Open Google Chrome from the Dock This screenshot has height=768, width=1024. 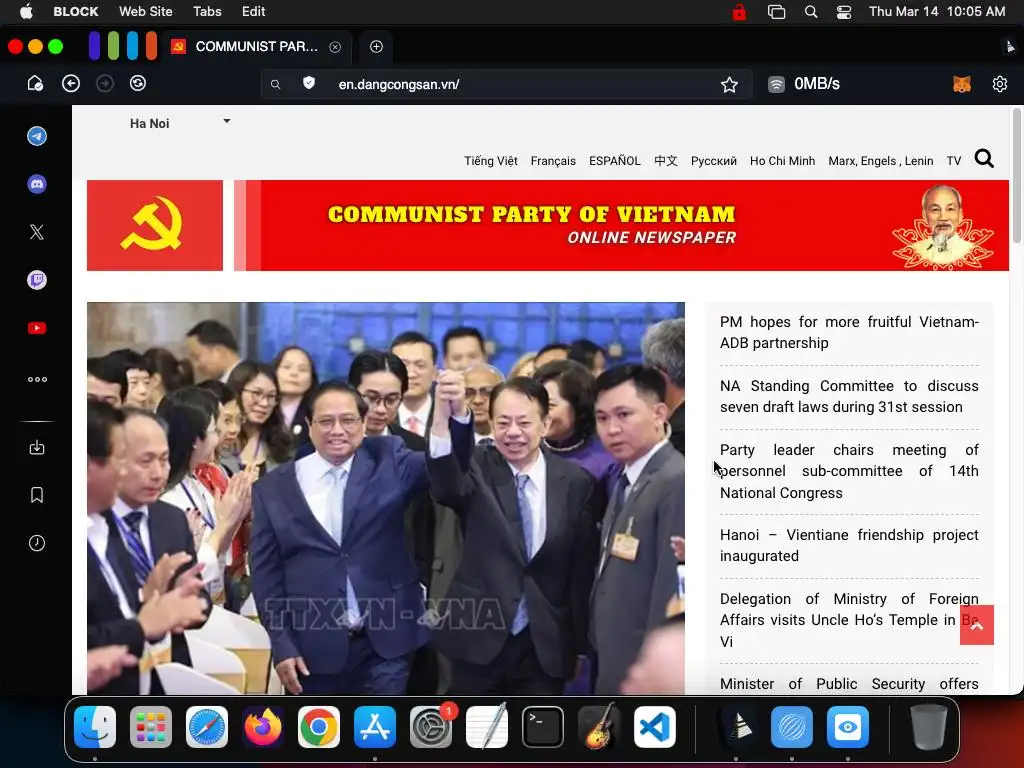coord(319,727)
